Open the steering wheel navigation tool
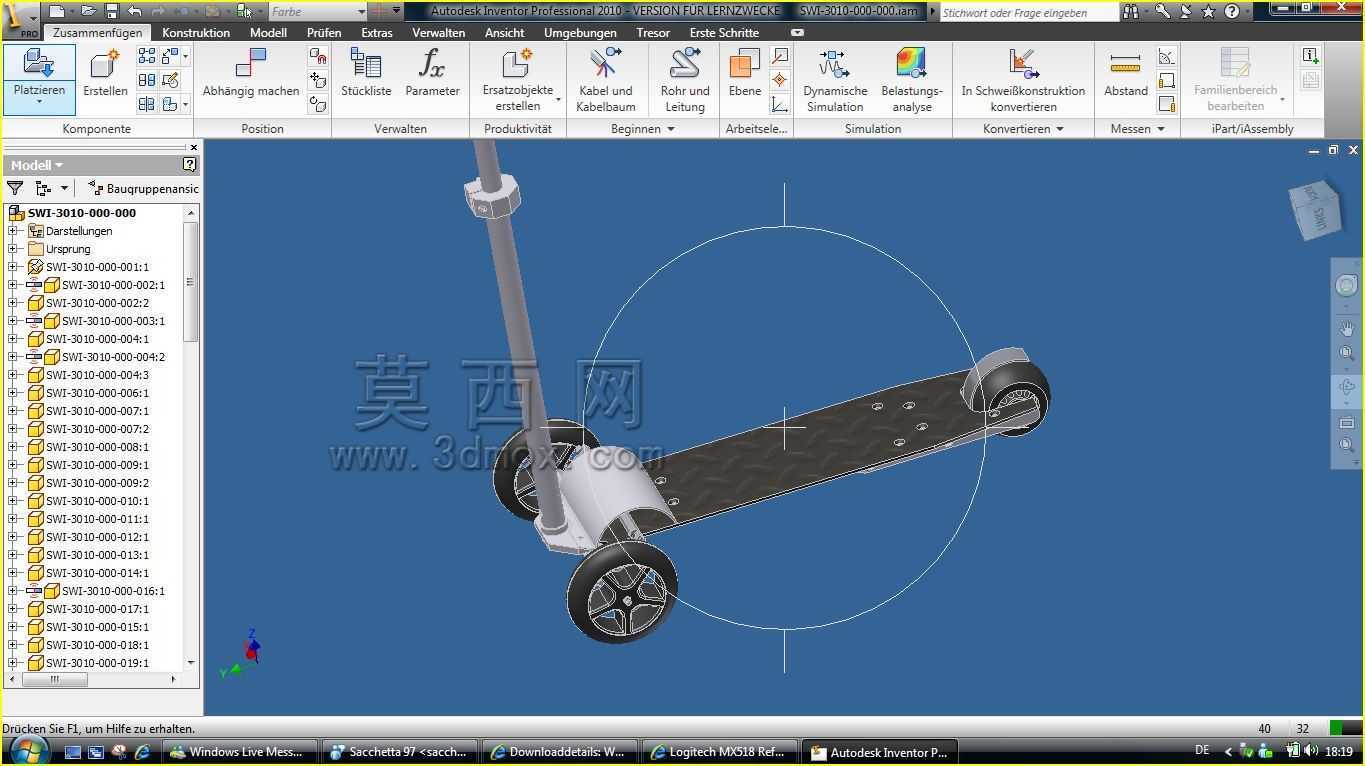Image resolution: width=1365 pixels, height=766 pixels. [1347, 286]
